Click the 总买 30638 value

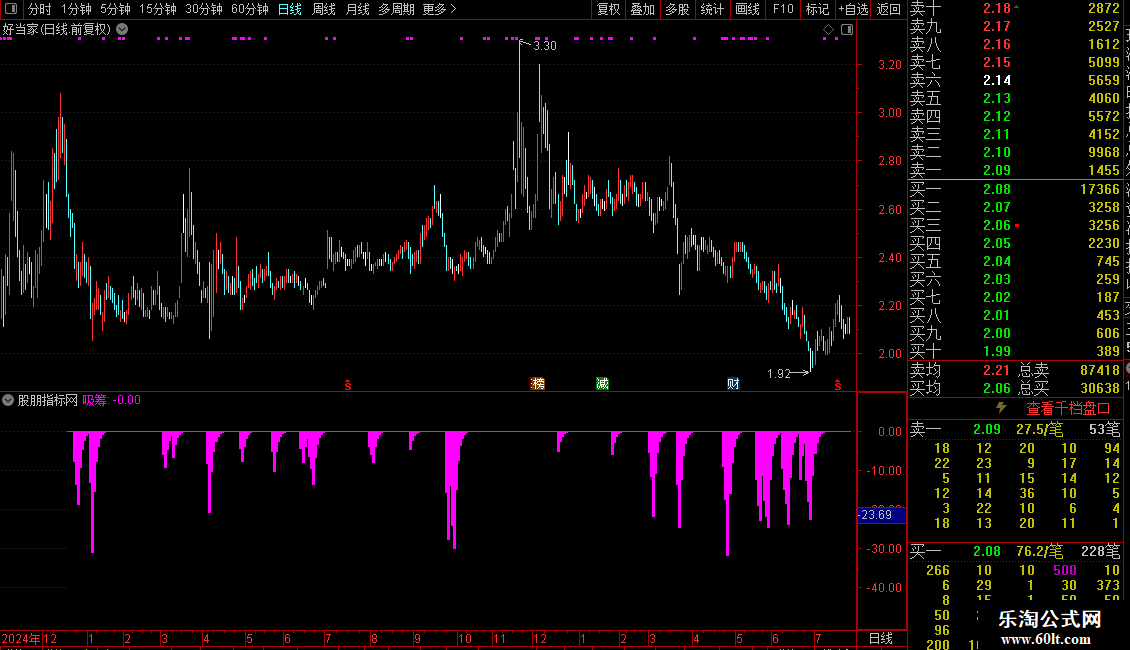[x=1100, y=388]
